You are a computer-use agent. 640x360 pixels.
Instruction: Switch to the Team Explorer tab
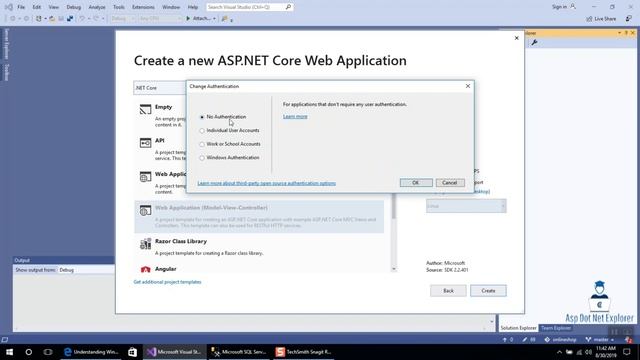556,328
